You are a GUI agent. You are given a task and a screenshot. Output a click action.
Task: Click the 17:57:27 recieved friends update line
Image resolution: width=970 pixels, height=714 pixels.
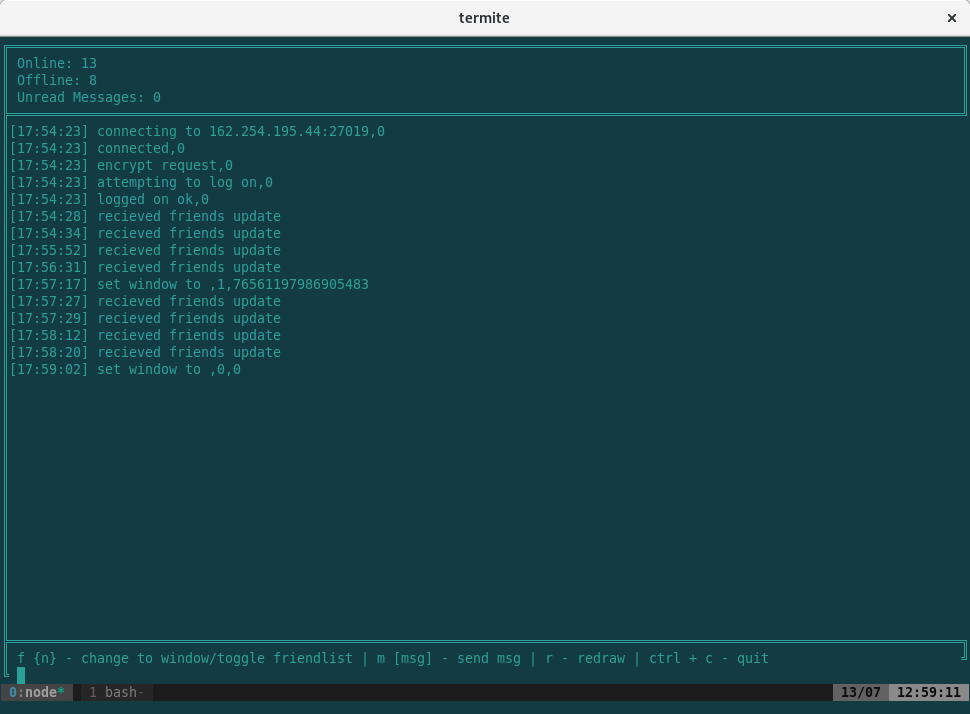(x=145, y=301)
